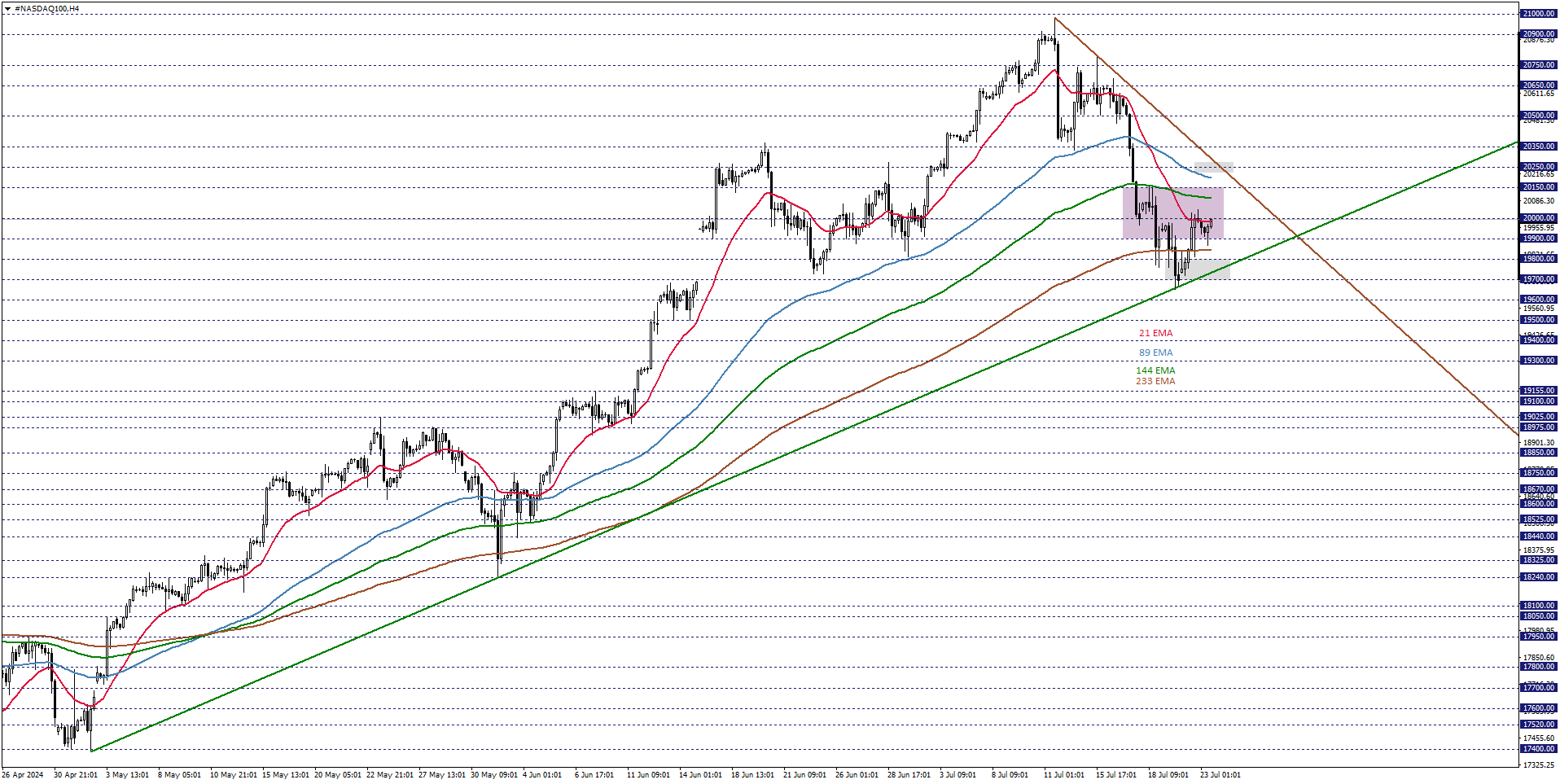Select the 17700.00 level price tag
This screenshot has height=784, width=1560.
point(1538,688)
